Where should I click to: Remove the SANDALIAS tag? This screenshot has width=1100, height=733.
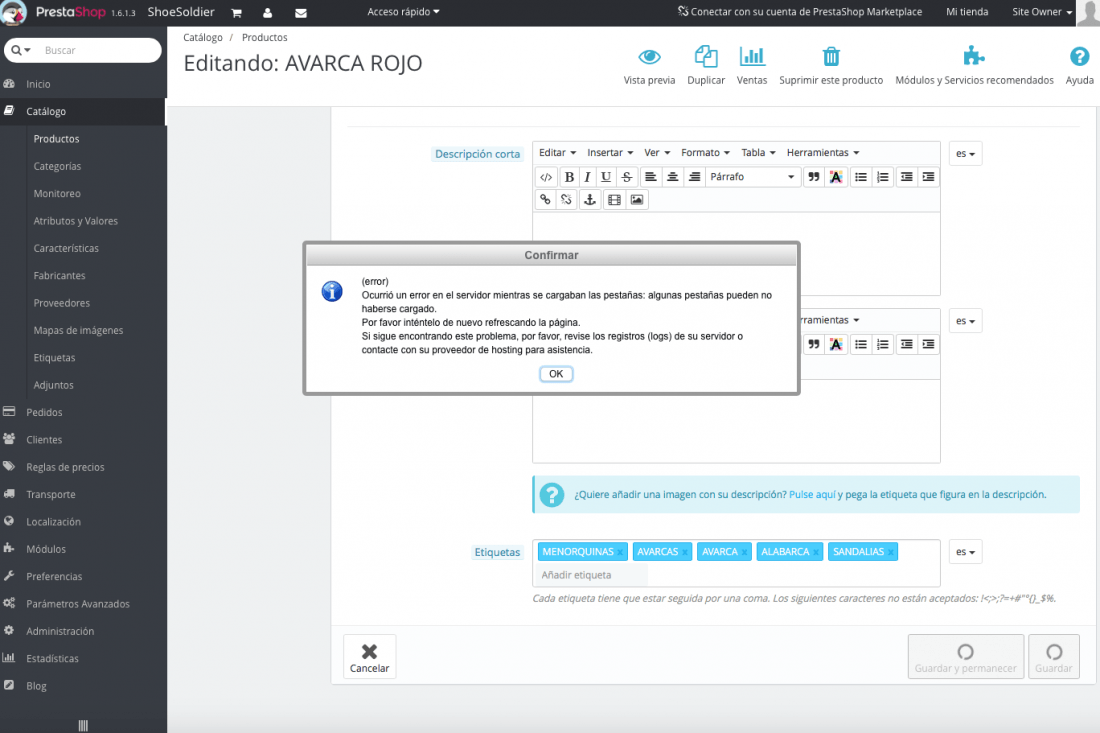click(x=890, y=553)
